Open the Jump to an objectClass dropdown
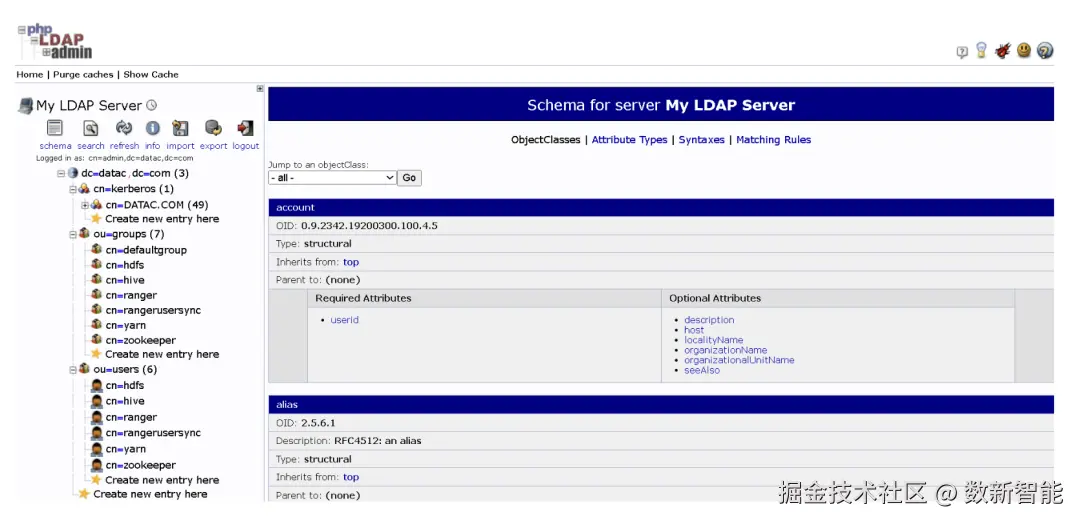 (332, 178)
